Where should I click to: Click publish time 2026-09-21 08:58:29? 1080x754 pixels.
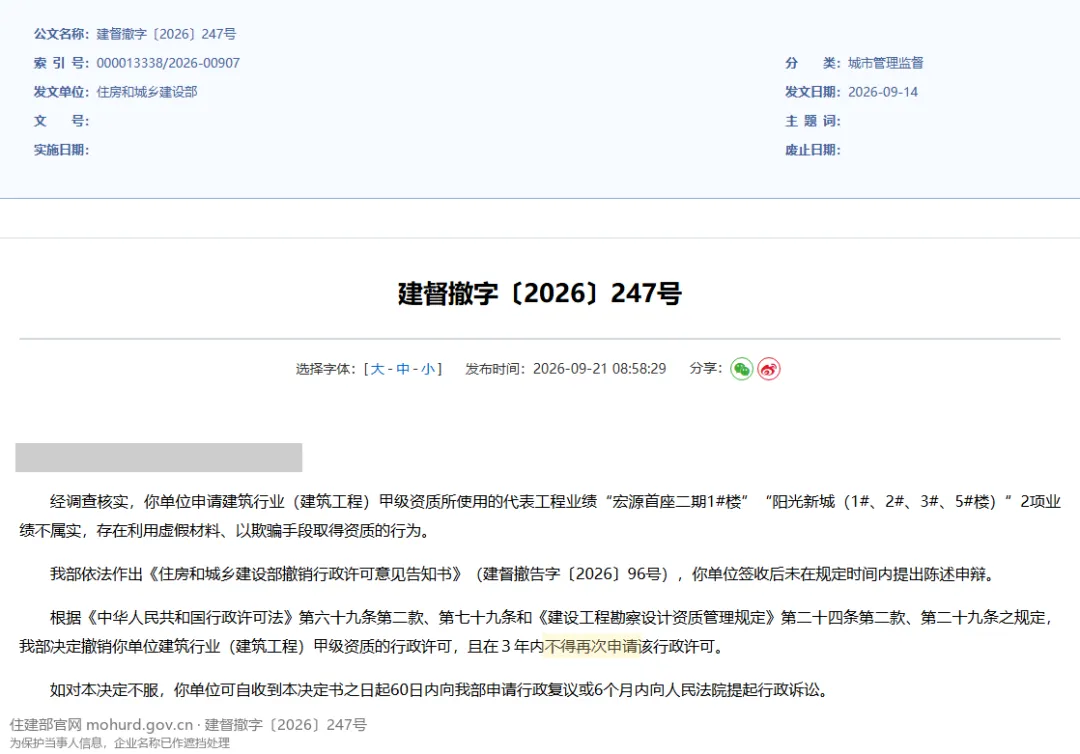point(599,369)
